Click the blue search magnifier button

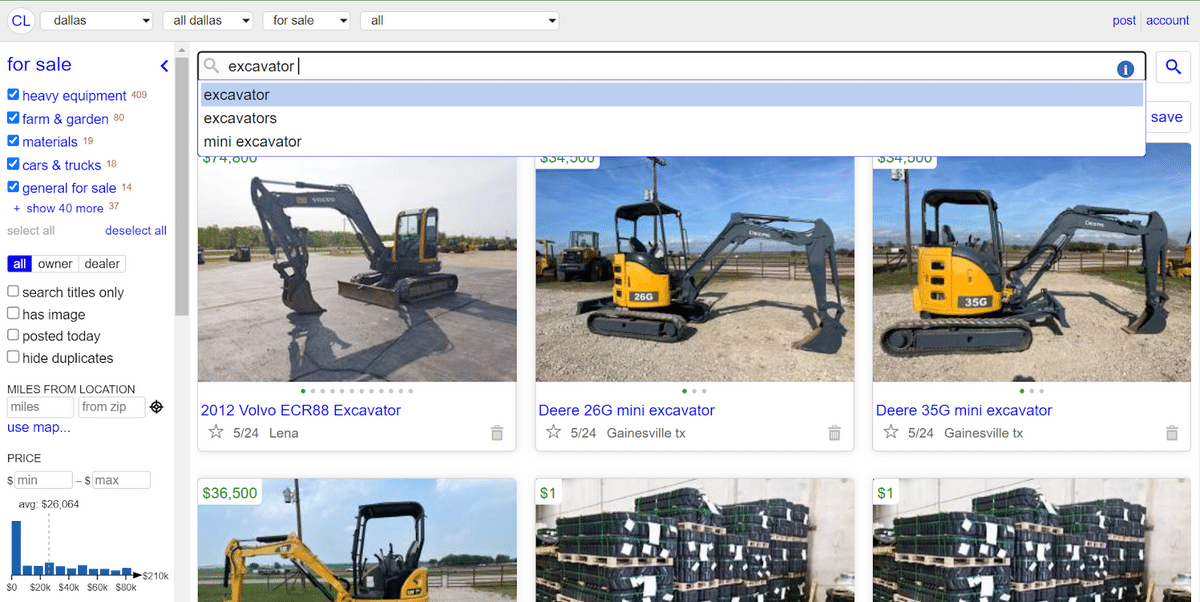1172,67
